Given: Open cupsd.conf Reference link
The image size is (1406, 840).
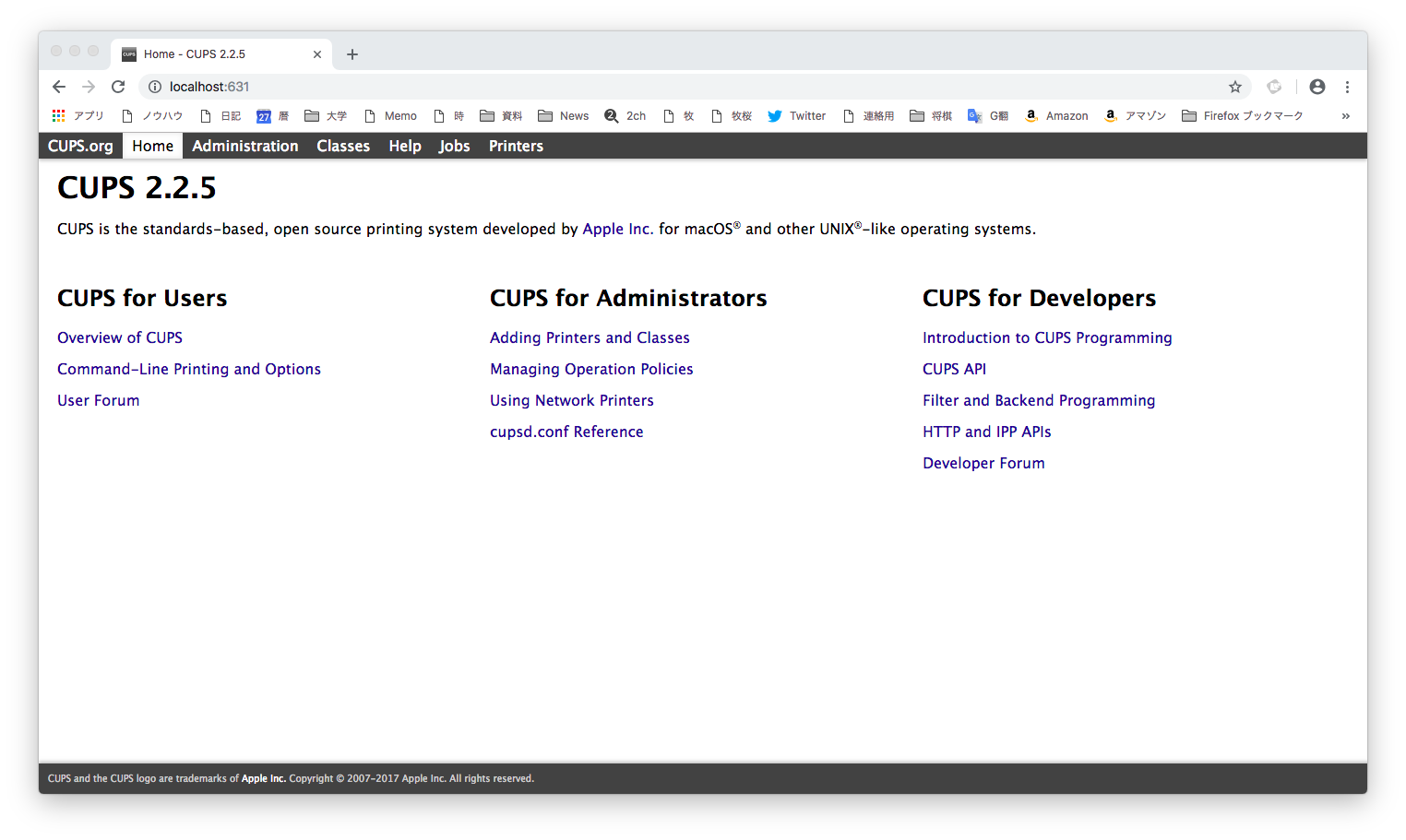Looking at the screenshot, I should [x=566, y=432].
